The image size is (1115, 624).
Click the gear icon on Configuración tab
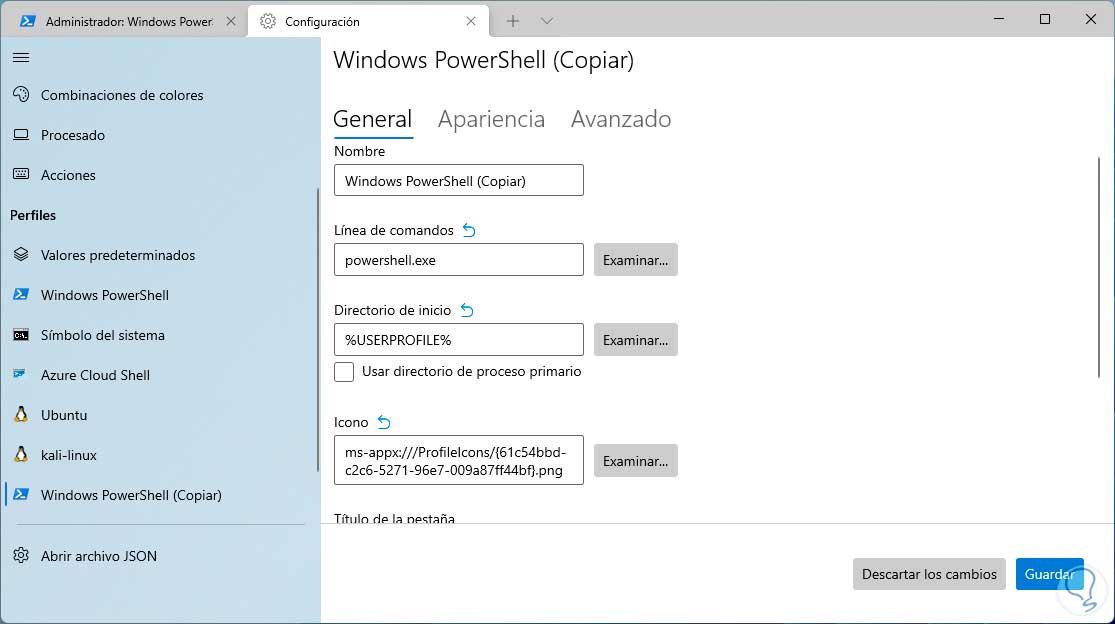[x=268, y=21]
